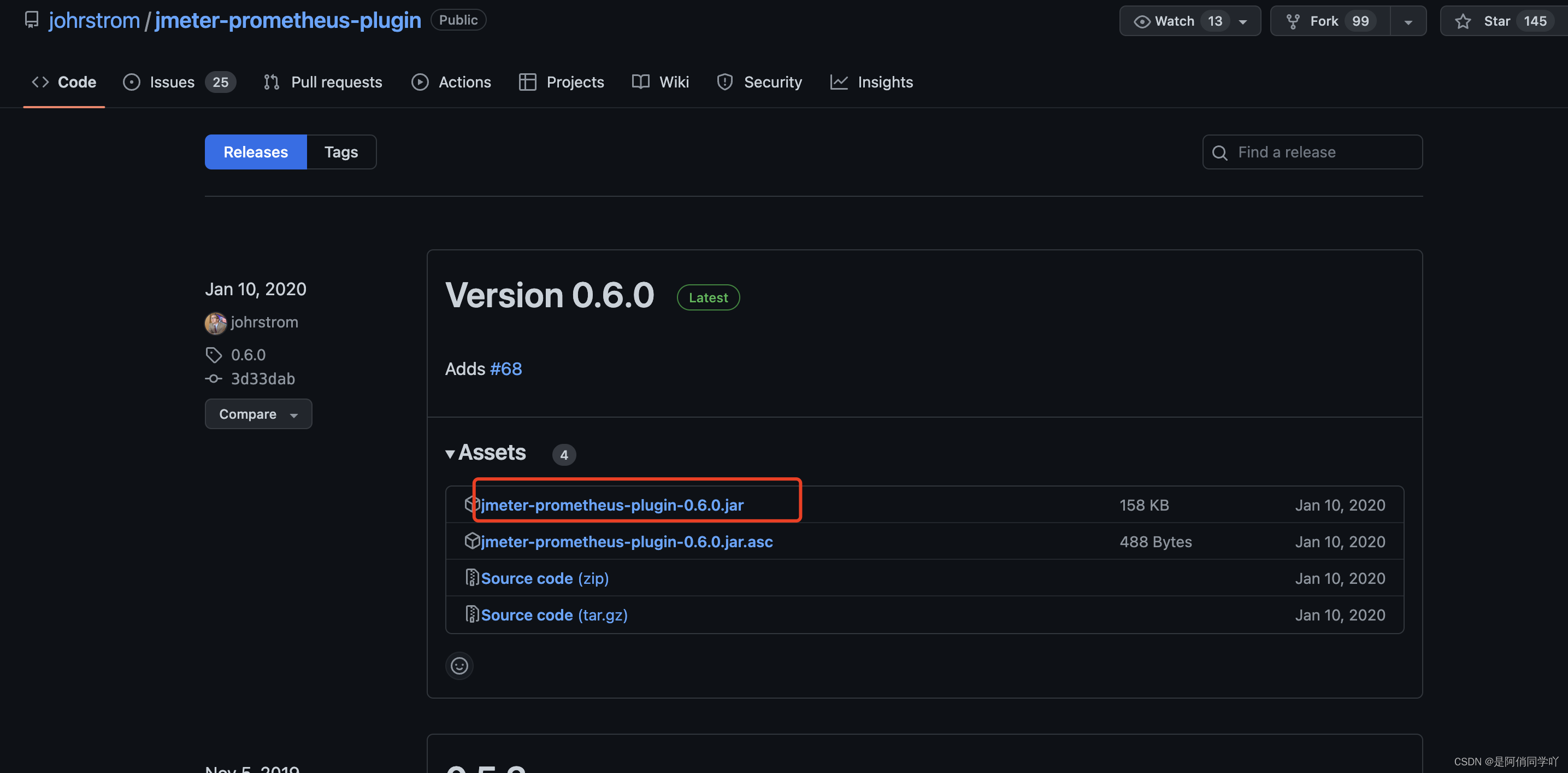Star the repository
Viewport: 1568px width, 773px height.
click(1504, 21)
